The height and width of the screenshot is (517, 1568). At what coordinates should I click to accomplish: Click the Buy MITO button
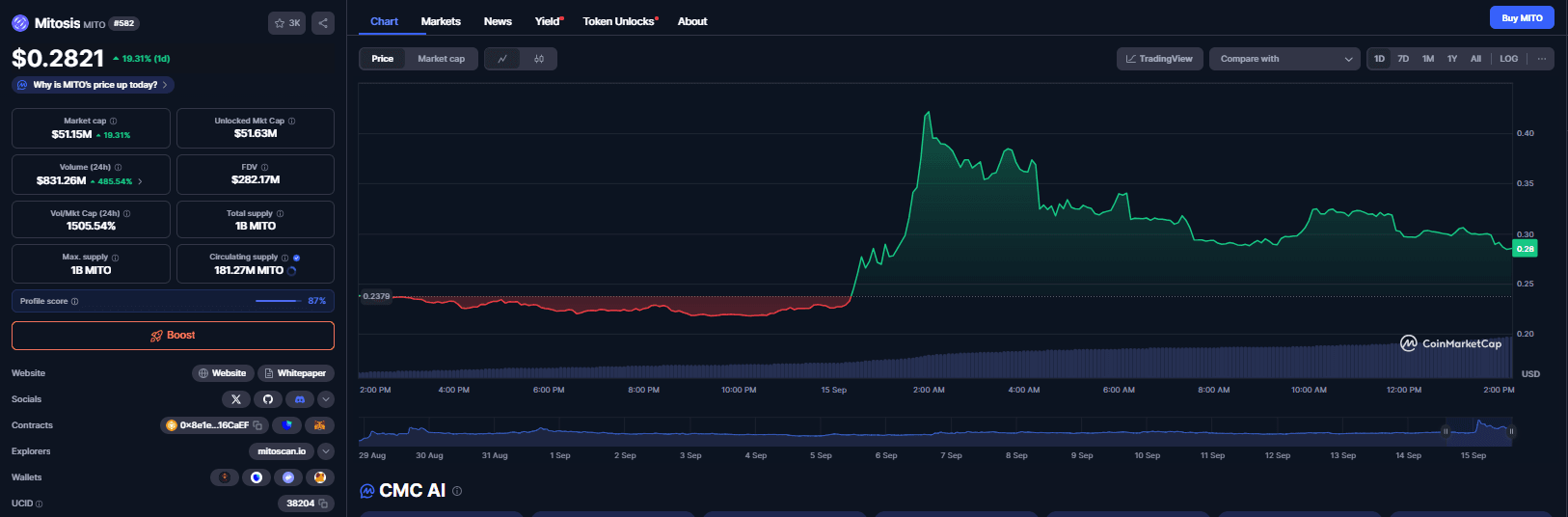pos(1522,18)
